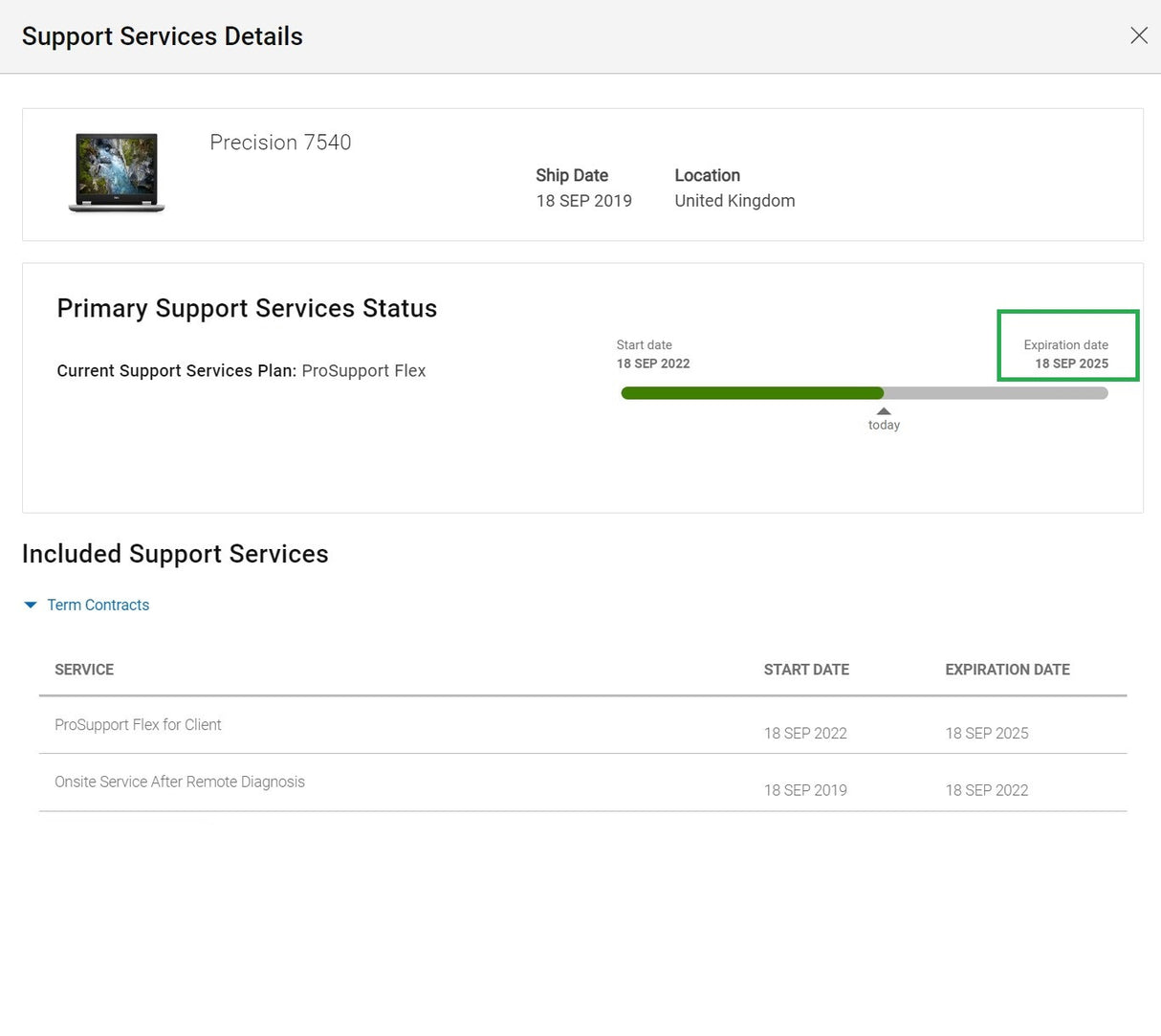1161x1036 pixels.
Task: Select the Precision 7540 product name
Action: pyautogui.click(x=280, y=143)
